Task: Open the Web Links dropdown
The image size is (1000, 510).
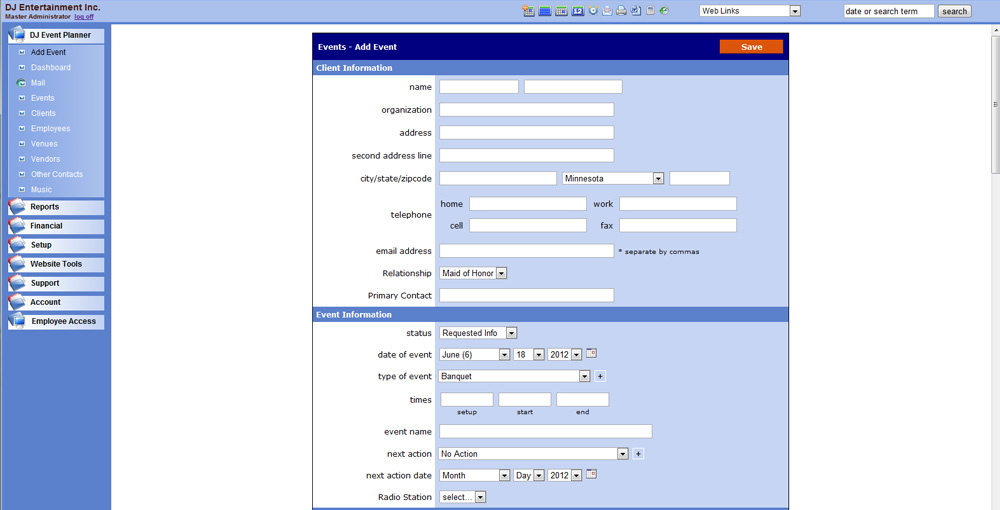Action: coord(795,11)
